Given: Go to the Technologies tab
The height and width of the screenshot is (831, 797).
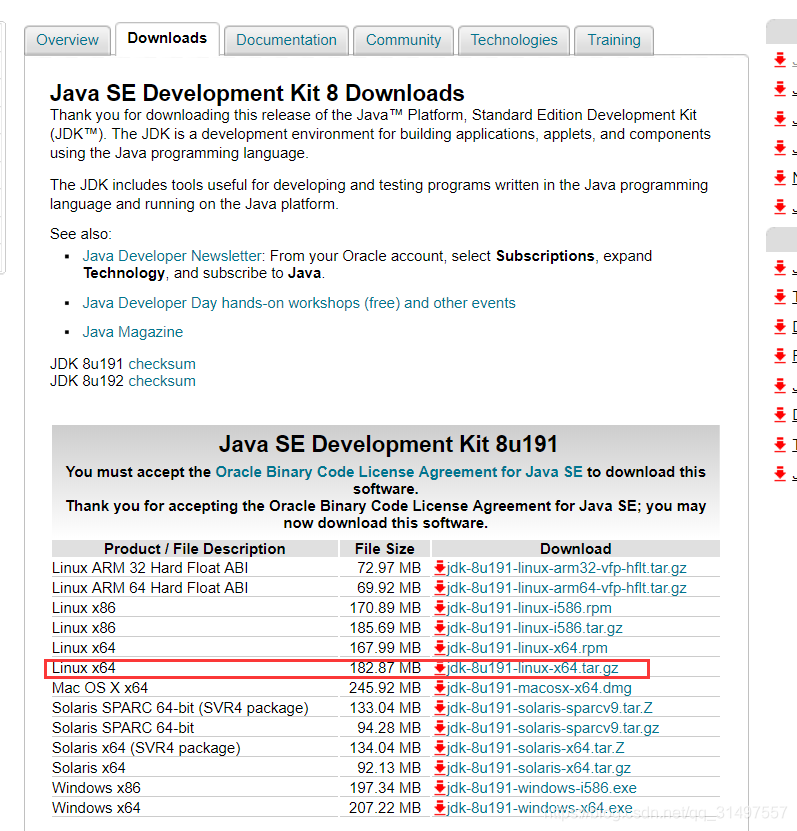Looking at the screenshot, I should point(514,40).
